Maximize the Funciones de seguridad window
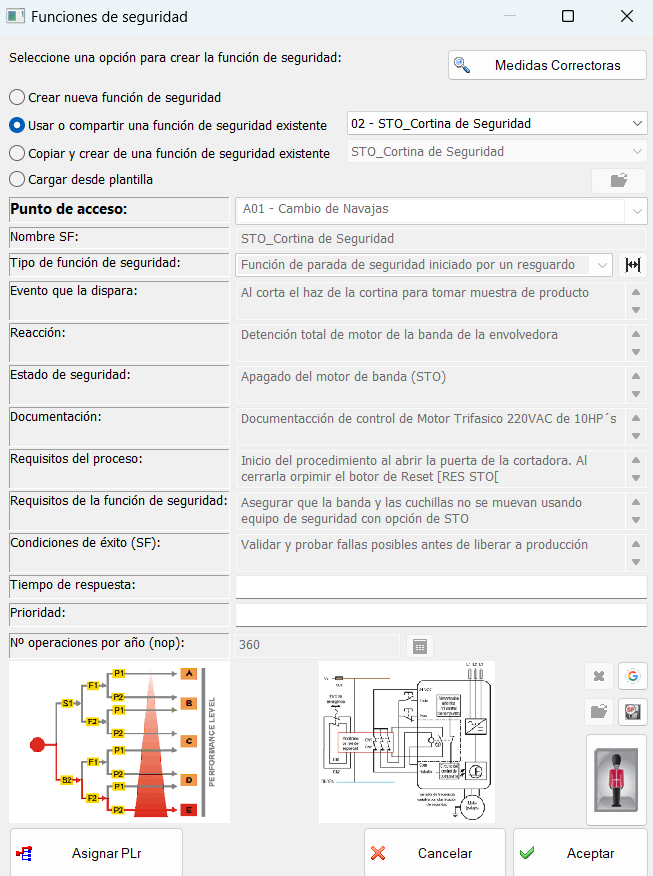 pyautogui.click(x=568, y=16)
